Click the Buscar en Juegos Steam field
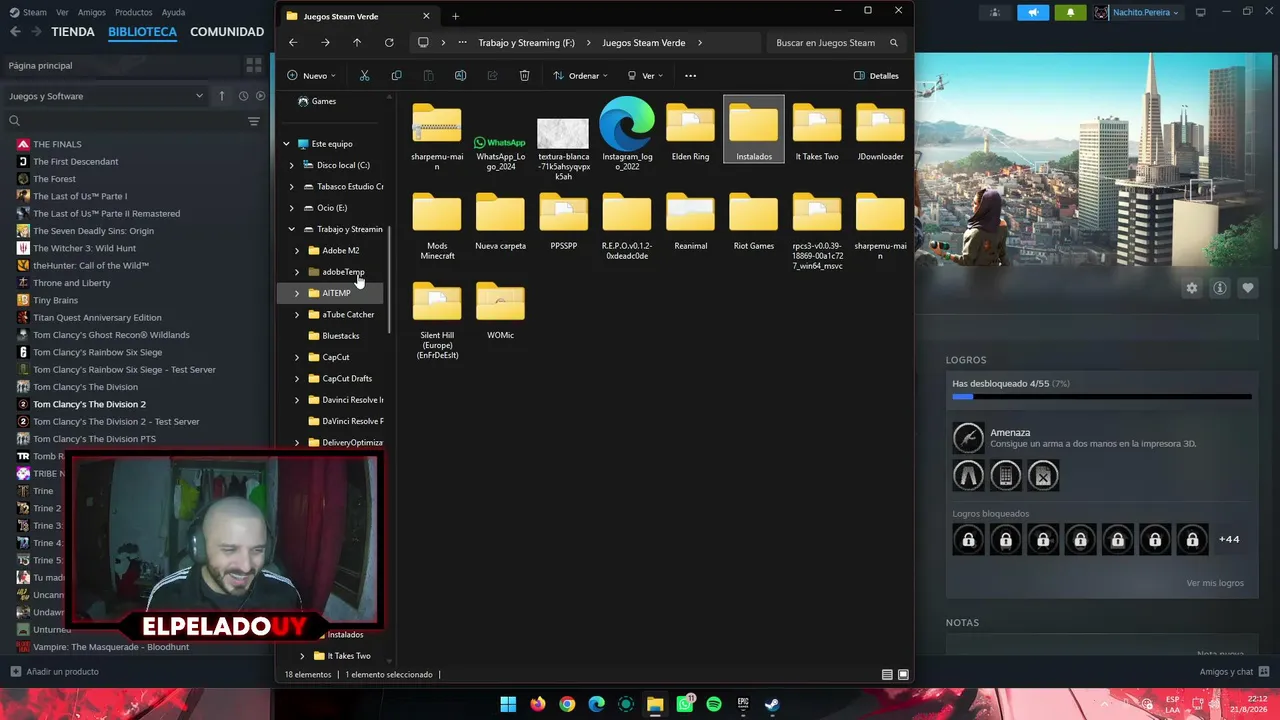 838,43
